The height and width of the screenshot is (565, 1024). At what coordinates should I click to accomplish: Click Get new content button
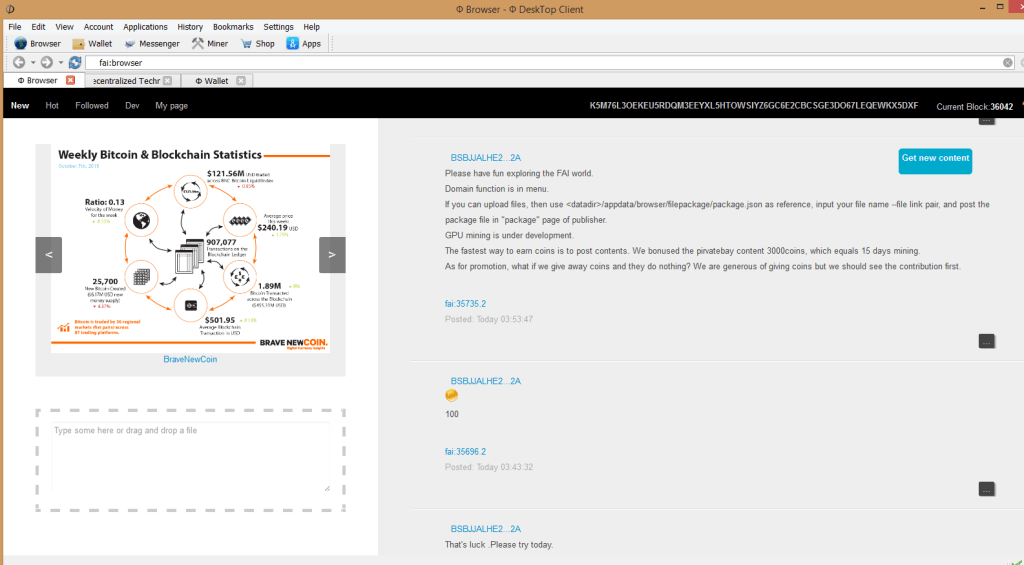tap(935, 161)
